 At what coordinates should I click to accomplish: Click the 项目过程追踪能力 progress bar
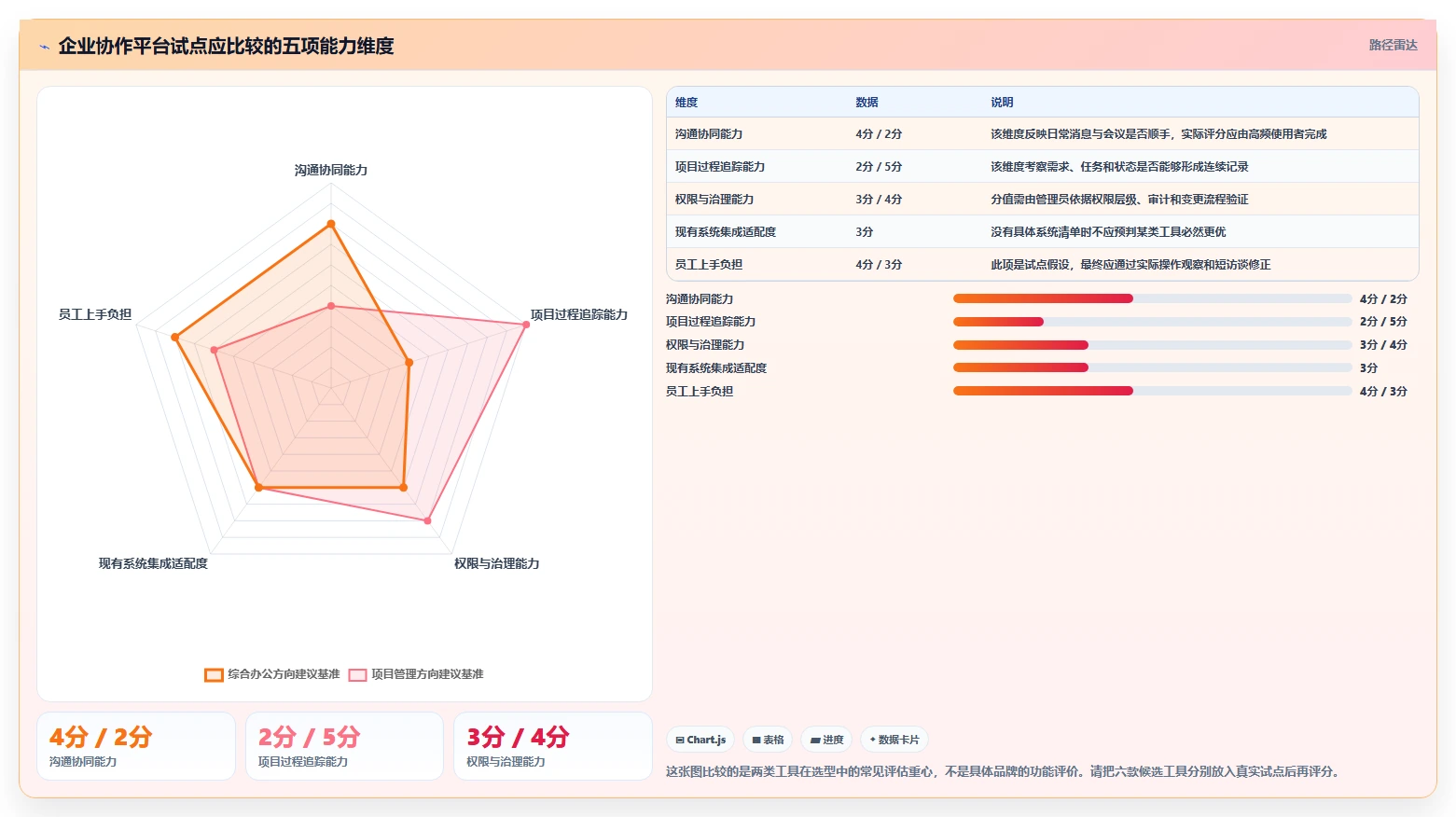[1152, 321]
